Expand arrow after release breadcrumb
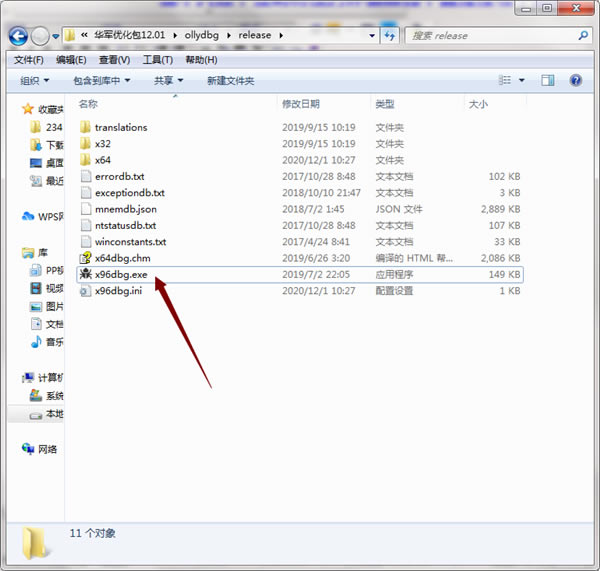 click(281, 36)
